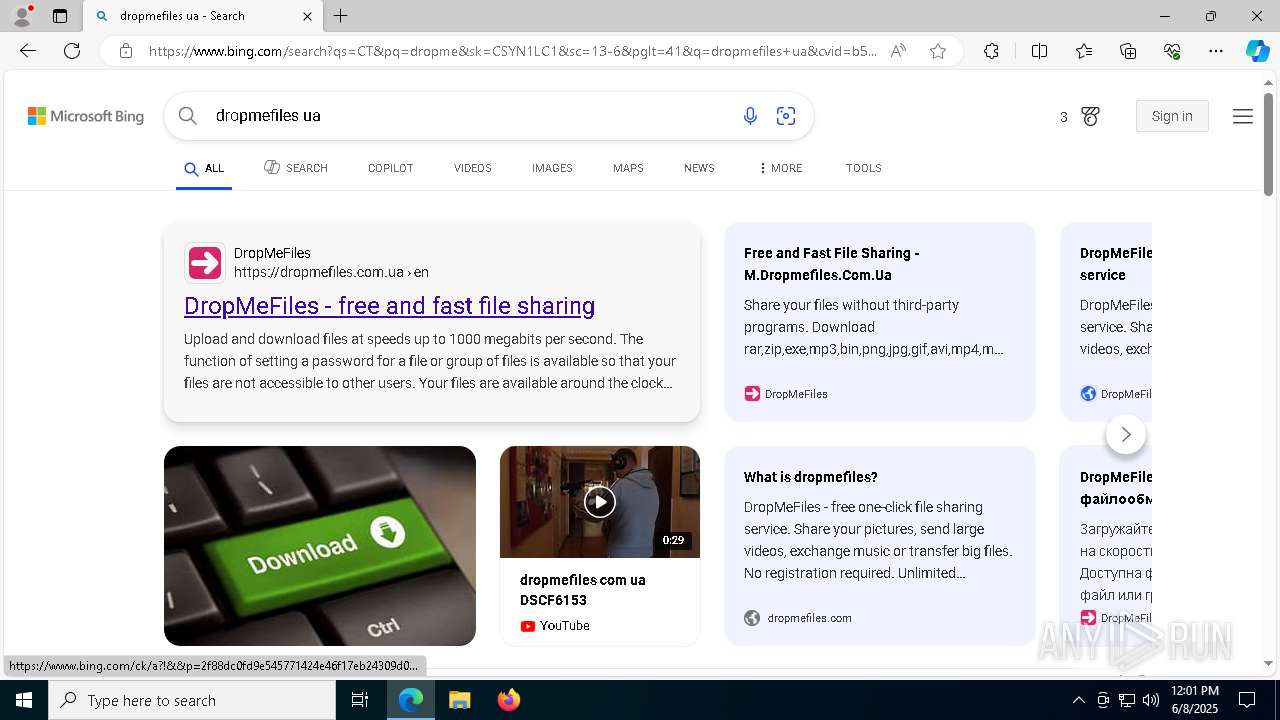
Task: Open Bing hamburger menu
Action: point(1243,116)
